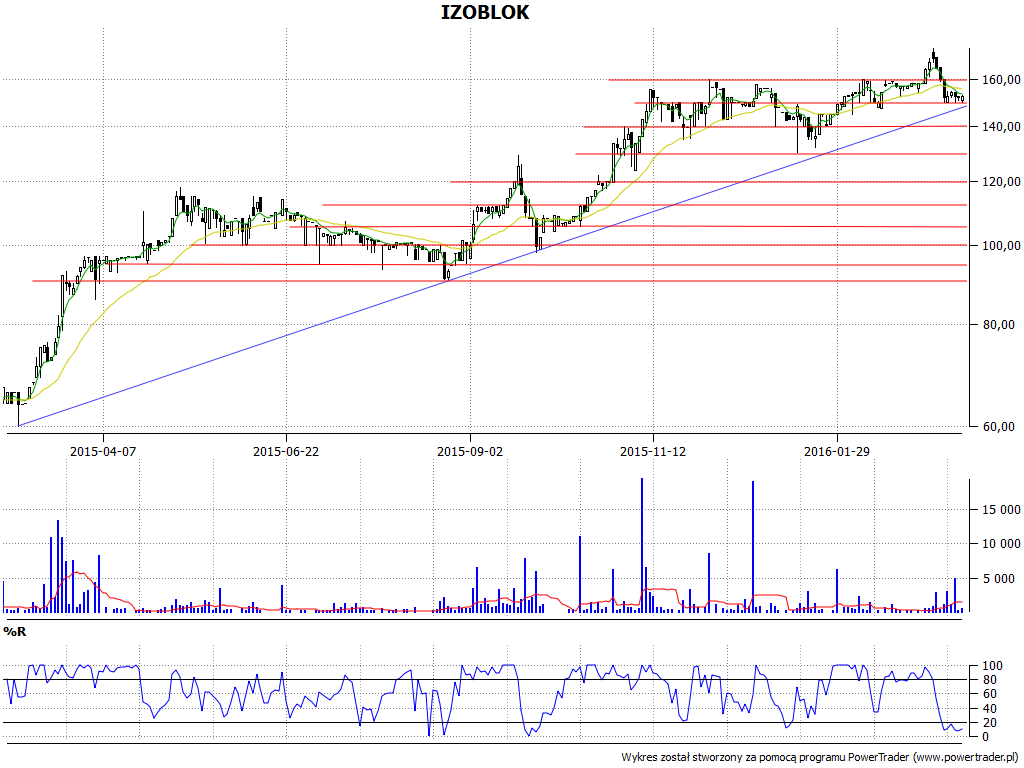This screenshot has height=768, width=1024.
Task: Click the 0 level on %R axis
Action: click(x=983, y=737)
